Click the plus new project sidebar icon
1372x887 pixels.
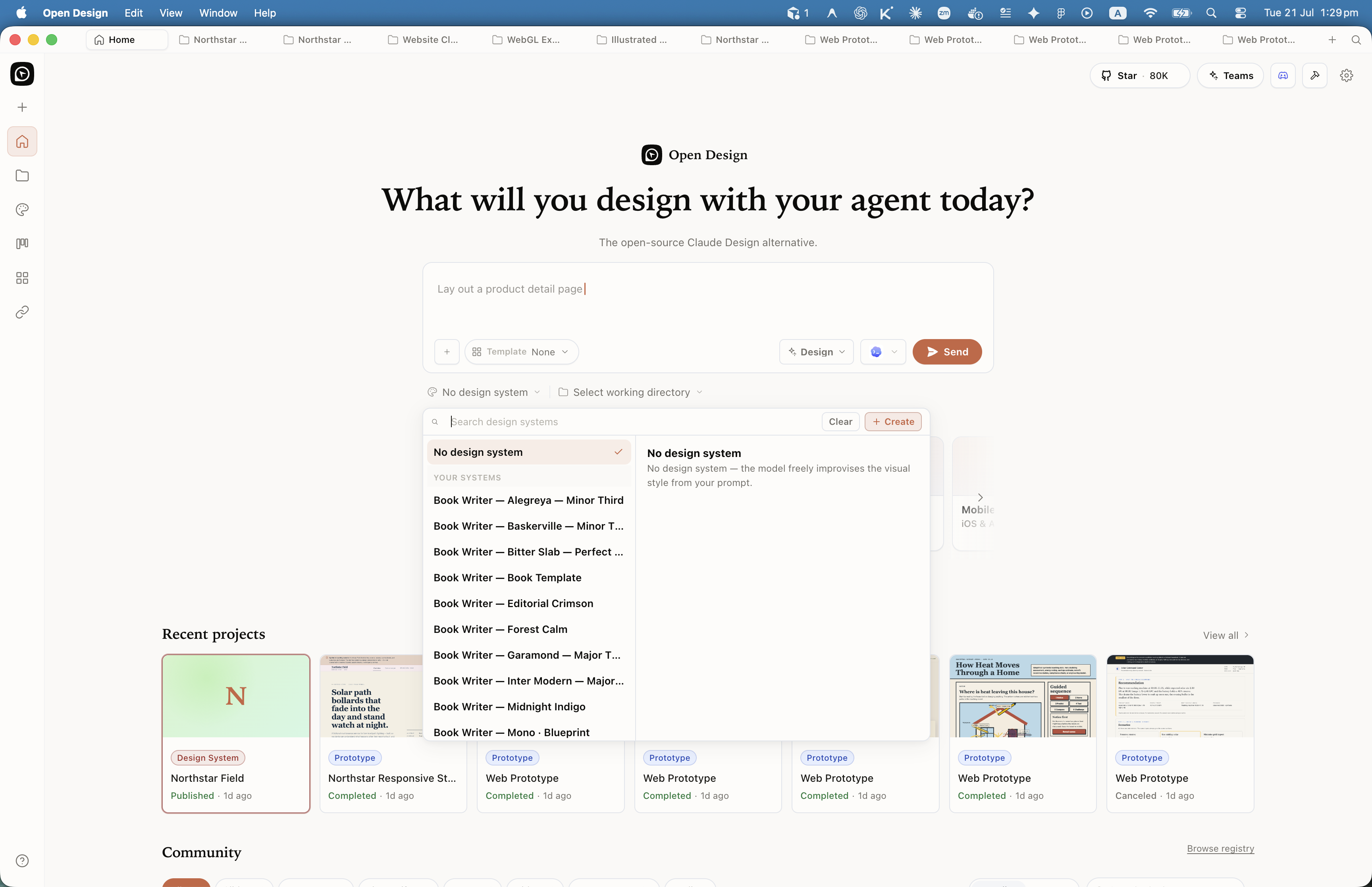click(x=22, y=107)
